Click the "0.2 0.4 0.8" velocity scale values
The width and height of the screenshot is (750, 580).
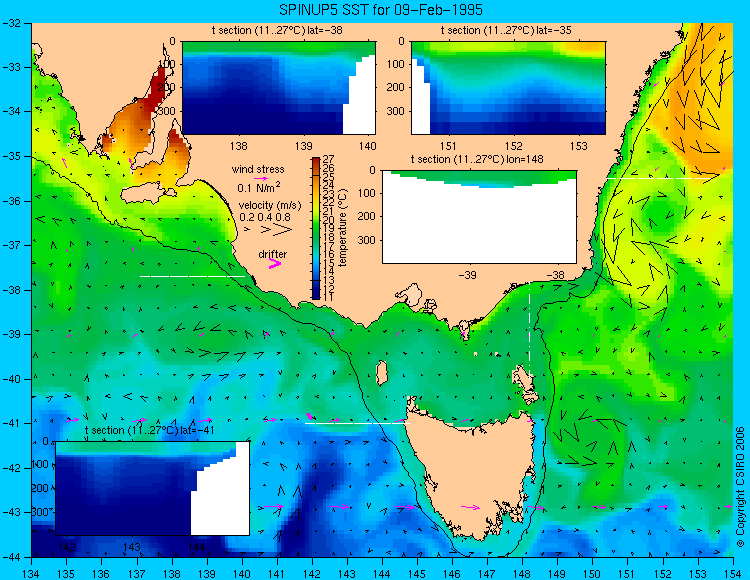[265, 217]
